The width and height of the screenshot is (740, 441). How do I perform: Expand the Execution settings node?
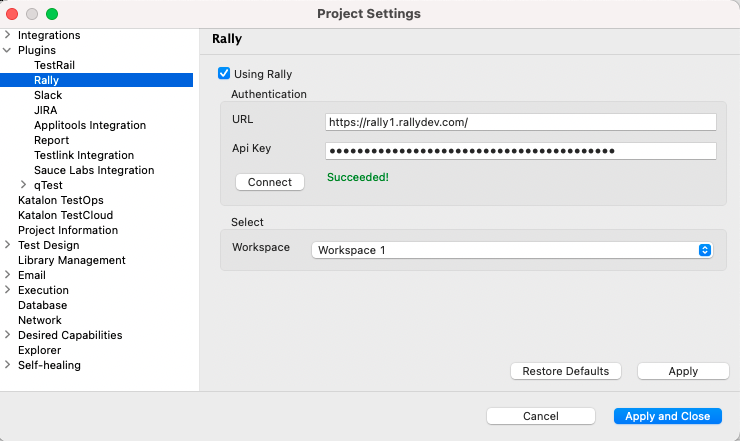click(8, 290)
